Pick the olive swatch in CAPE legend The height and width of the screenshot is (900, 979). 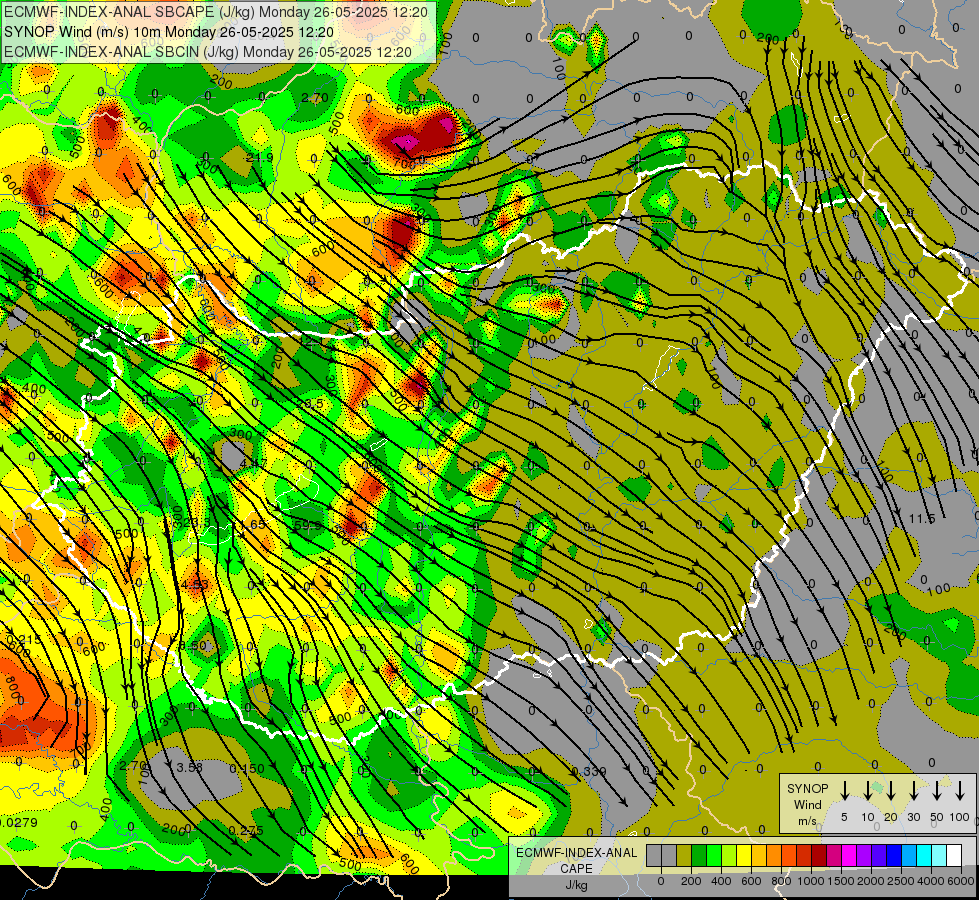pos(684,856)
